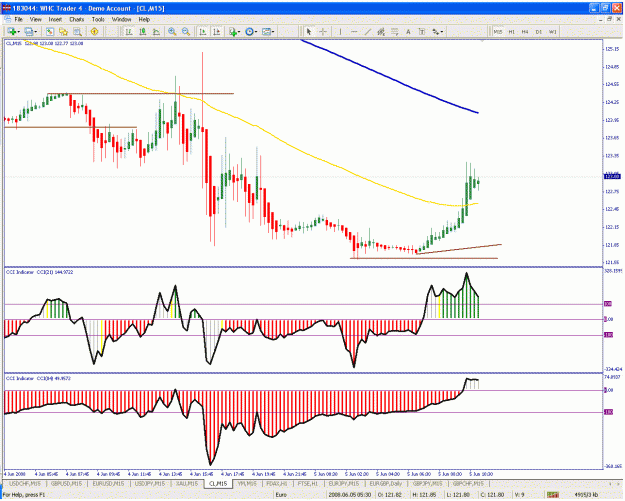This screenshot has width=625, height=501.
Task: Open the Arrows tool icon
Action: click(436, 31)
